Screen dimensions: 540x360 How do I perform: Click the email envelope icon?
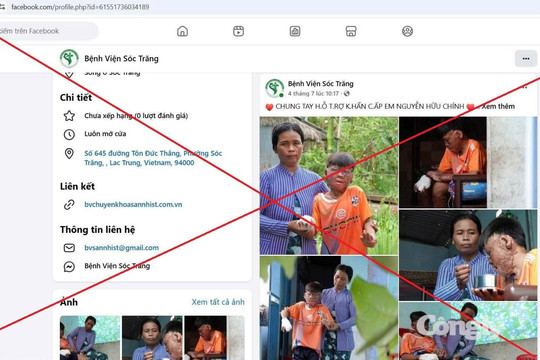[69, 248]
